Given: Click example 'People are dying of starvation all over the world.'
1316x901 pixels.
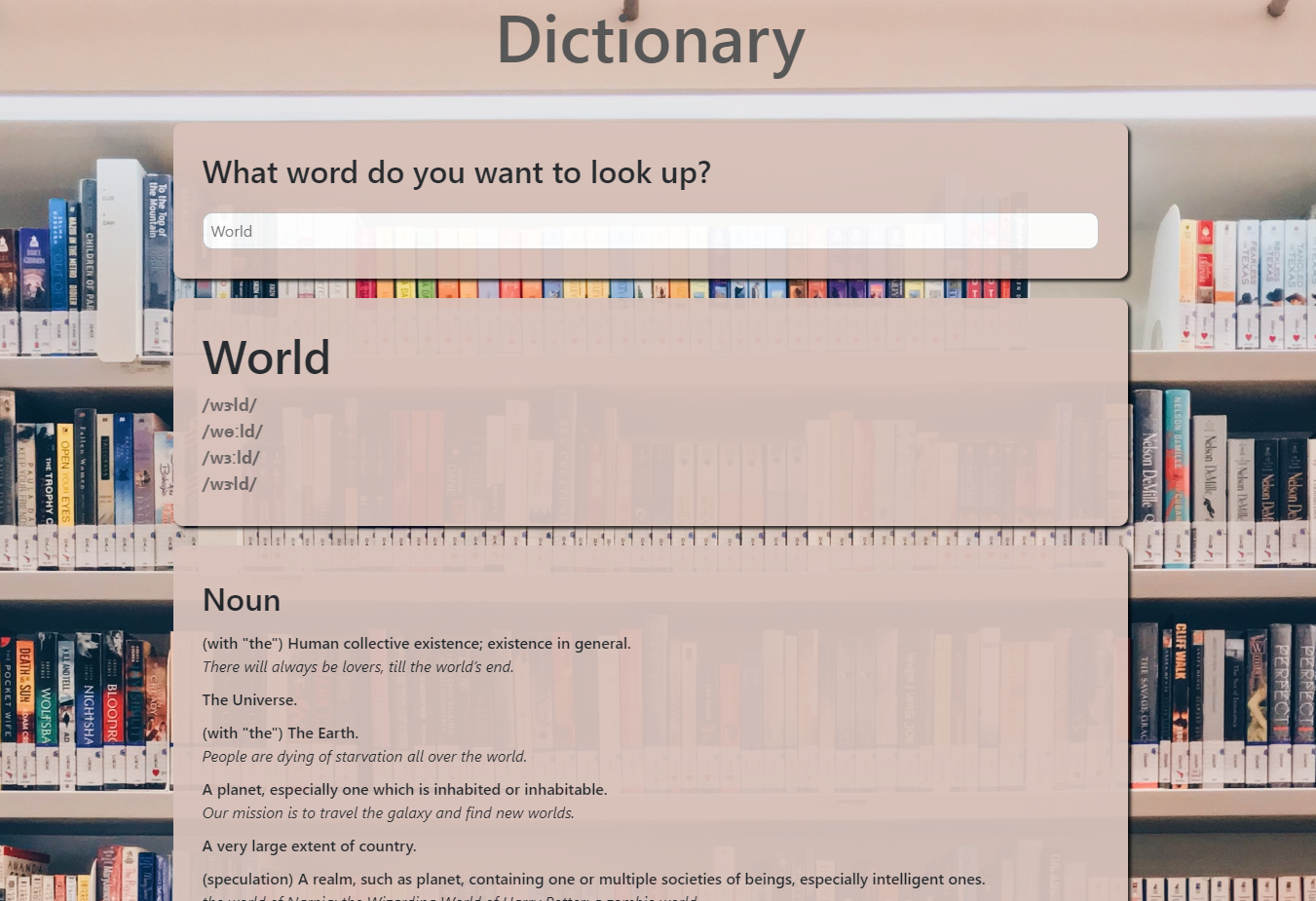Looking at the screenshot, I should pyautogui.click(x=364, y=756).
